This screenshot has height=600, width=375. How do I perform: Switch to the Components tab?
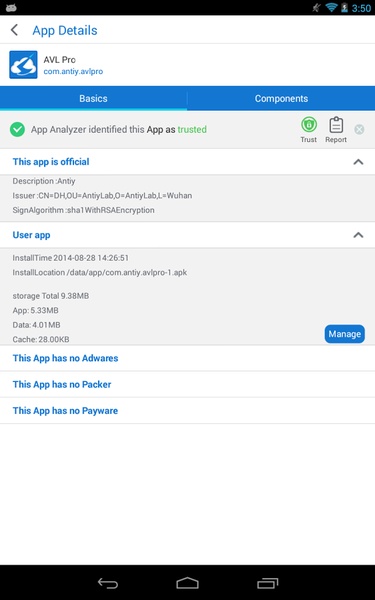281,98
